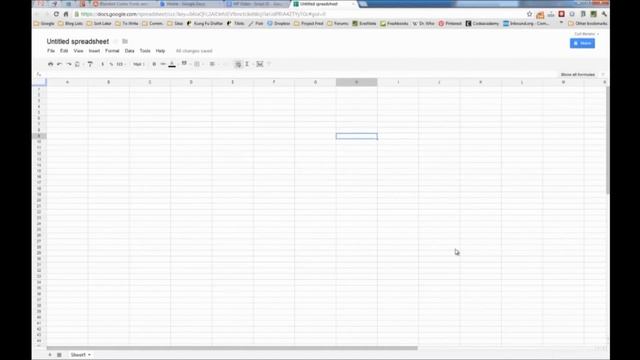
Task: Open the Codecademy bookmark
Action: point(482,24)
